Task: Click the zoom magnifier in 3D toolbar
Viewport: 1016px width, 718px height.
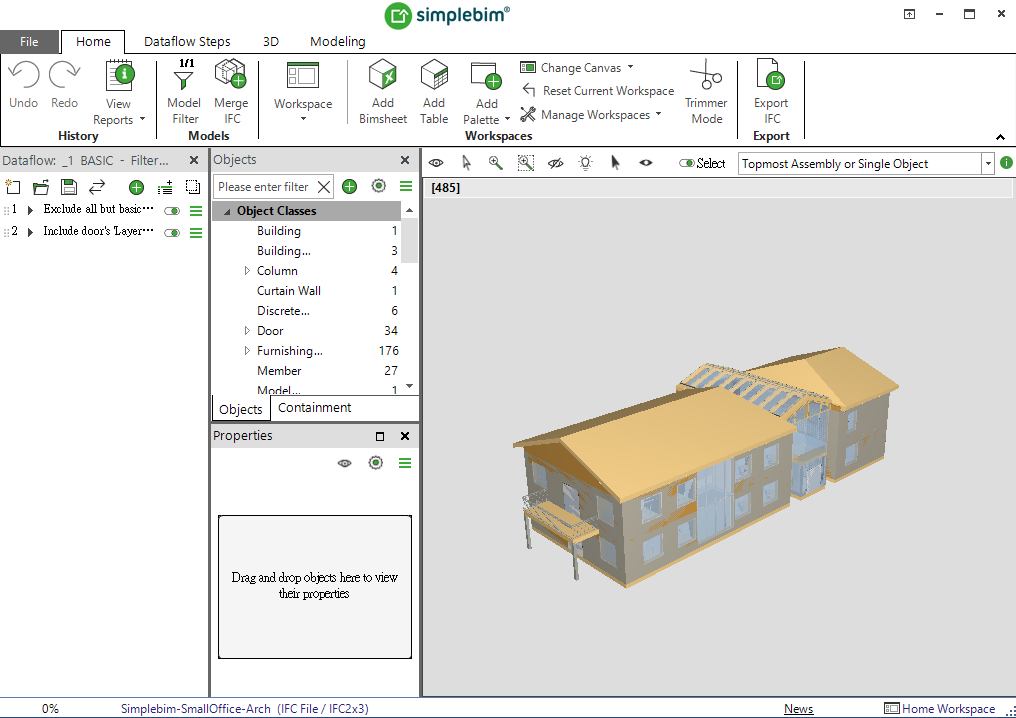Action: coord(495,163)
